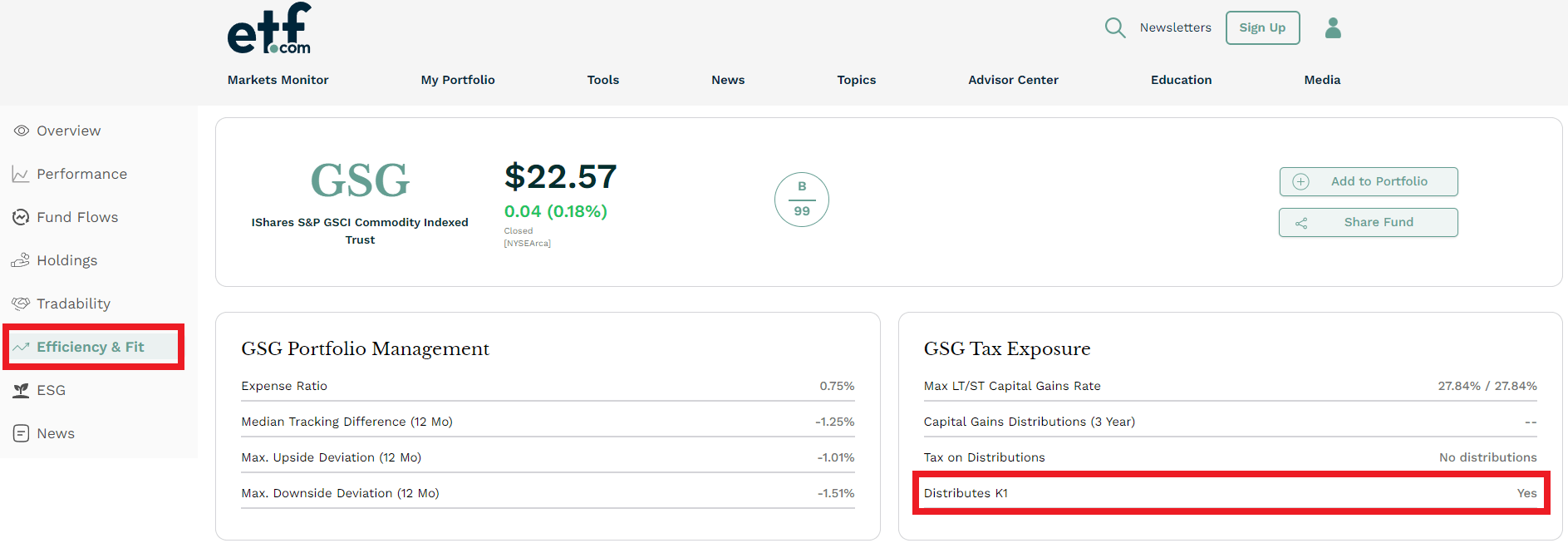Click the B 99 rating badge
Image resolution: width=1568 pixels, height=548 pixels.
[802, 200]
